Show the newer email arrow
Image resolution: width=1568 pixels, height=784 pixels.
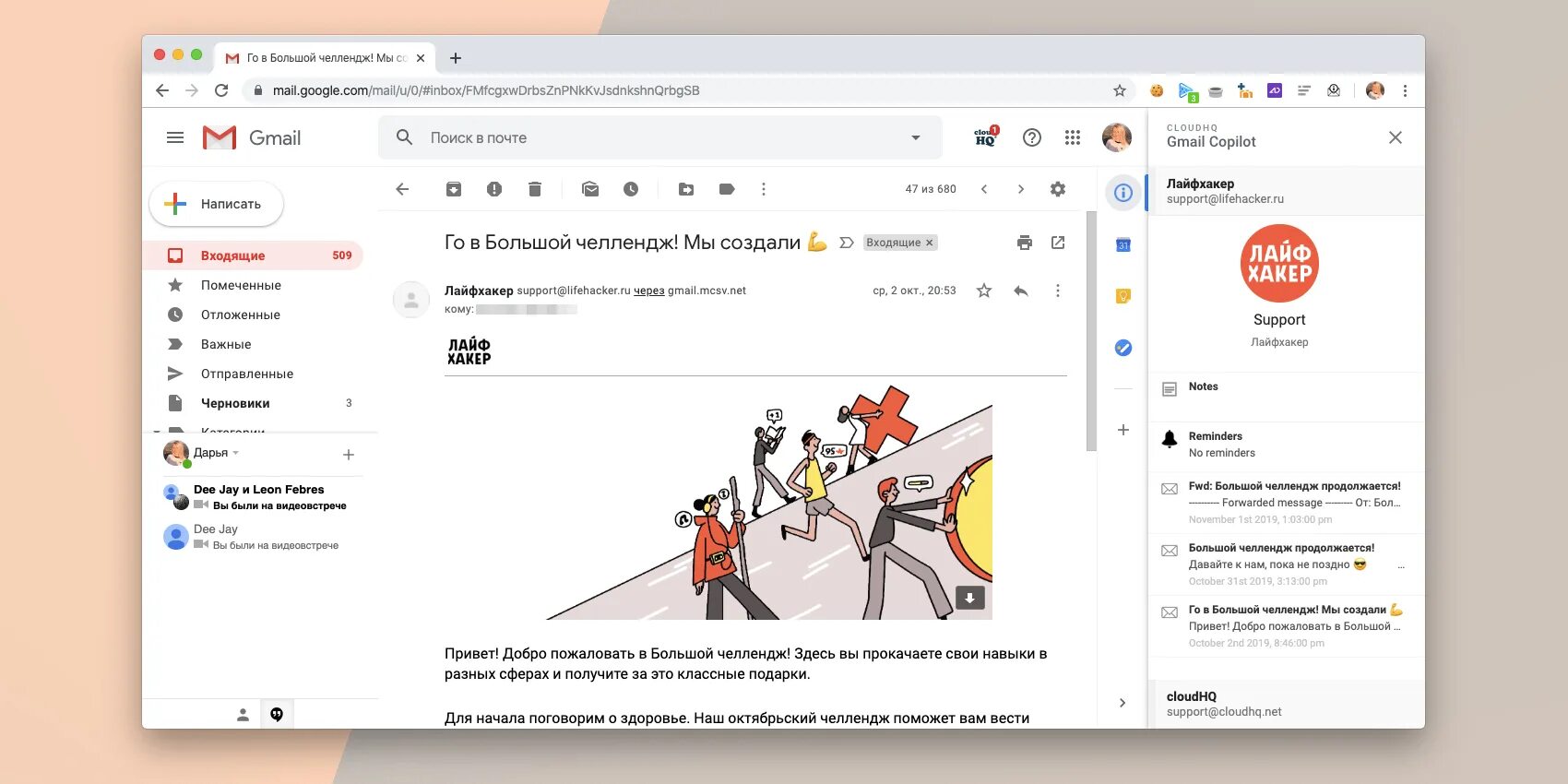point(984,189)
